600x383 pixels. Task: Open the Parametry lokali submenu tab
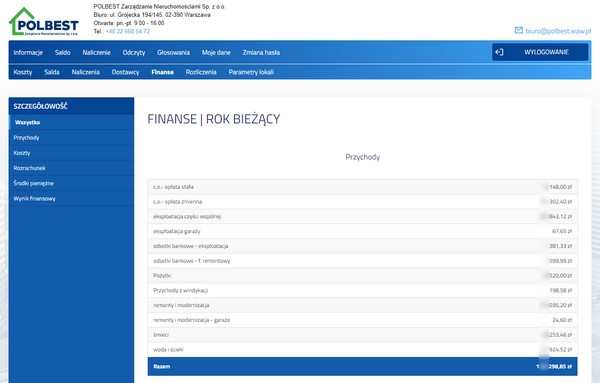point(251,72)
